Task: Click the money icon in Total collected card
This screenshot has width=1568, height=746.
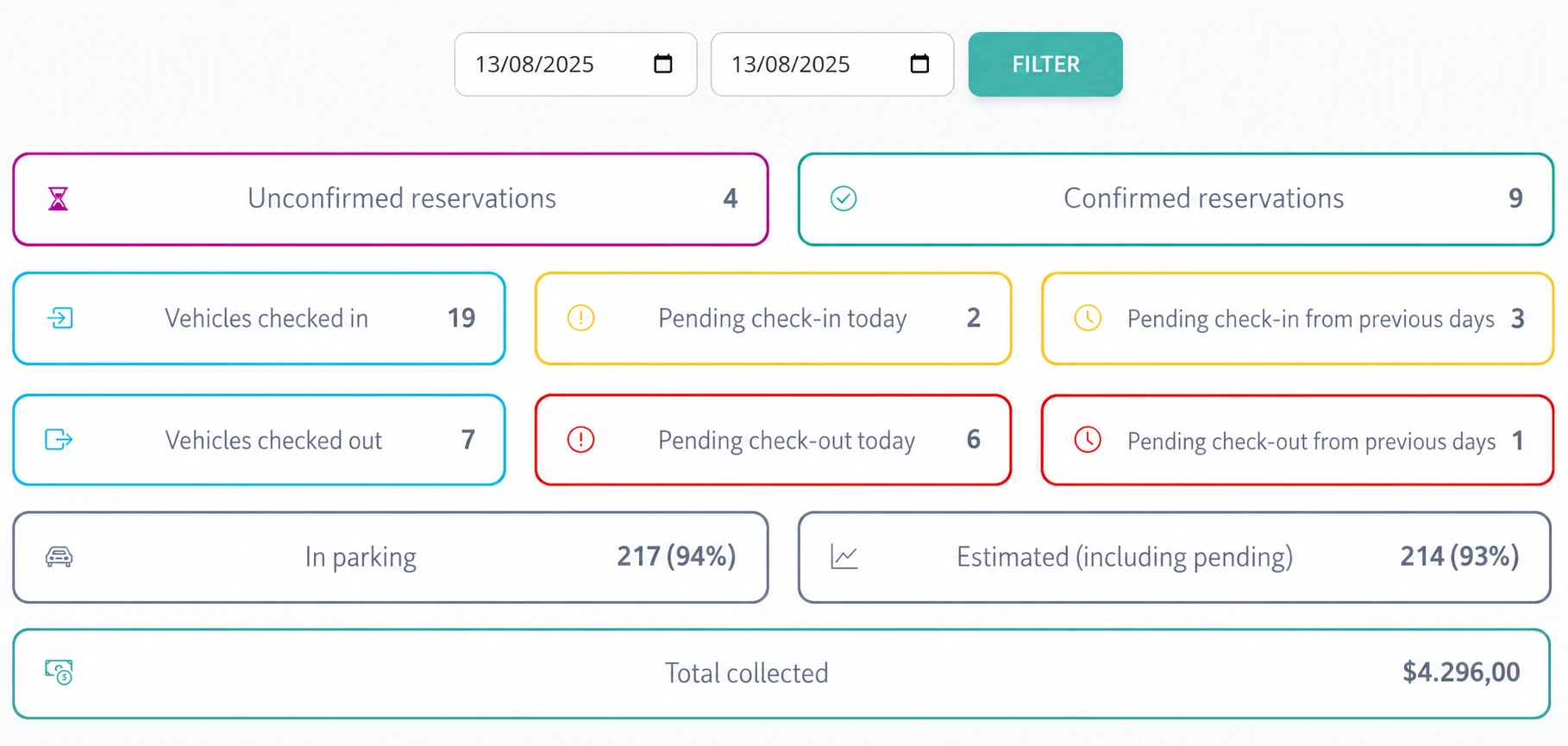Action: pos(59,673)
